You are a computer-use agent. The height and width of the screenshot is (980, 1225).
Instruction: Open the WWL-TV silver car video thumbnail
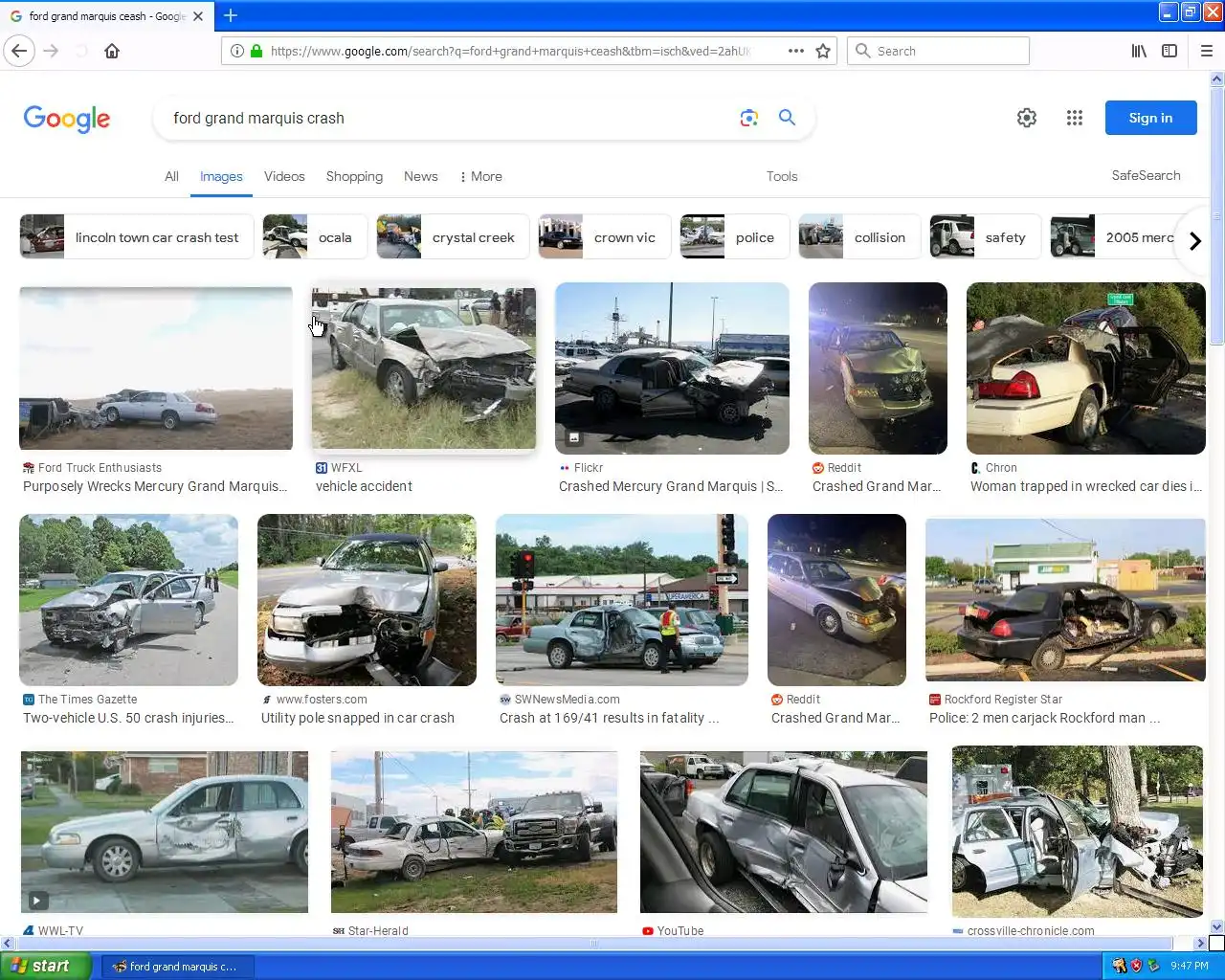[x=165, y=832]
